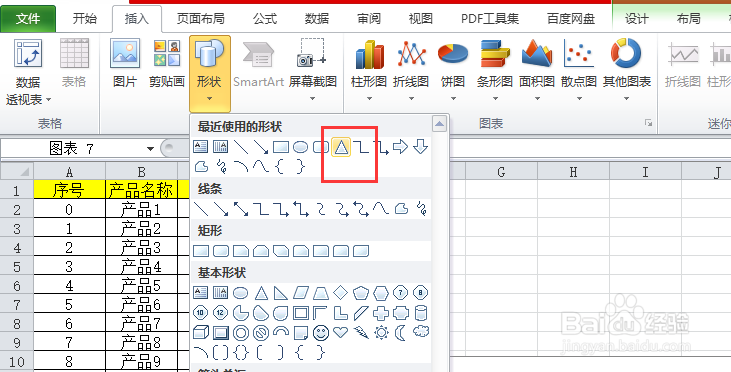Click the 图片 insert picture icon
Image resolution: width=731 pixels, height=372 pixels.
point(125,63)
